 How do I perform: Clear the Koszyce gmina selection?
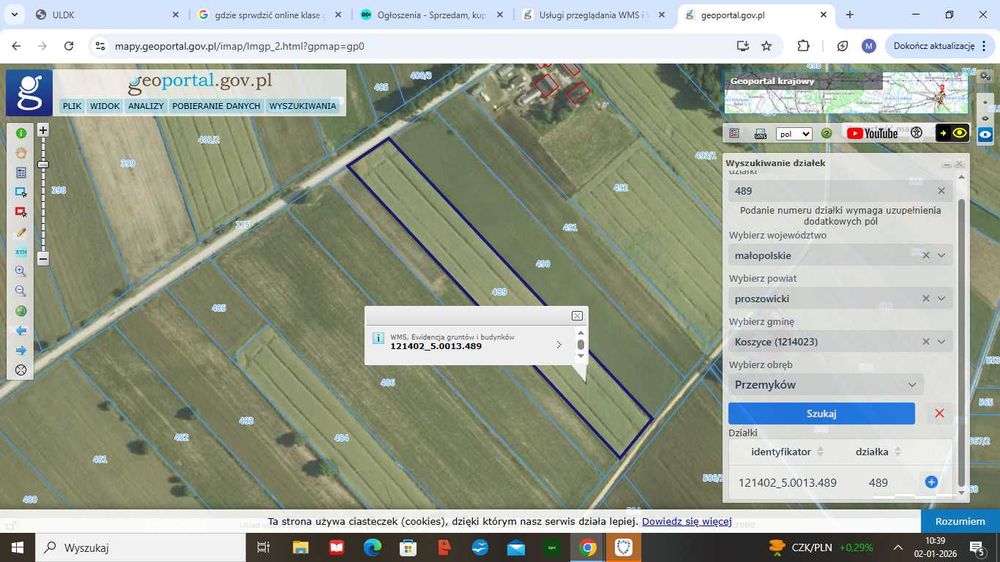click(x=926, y=342)
